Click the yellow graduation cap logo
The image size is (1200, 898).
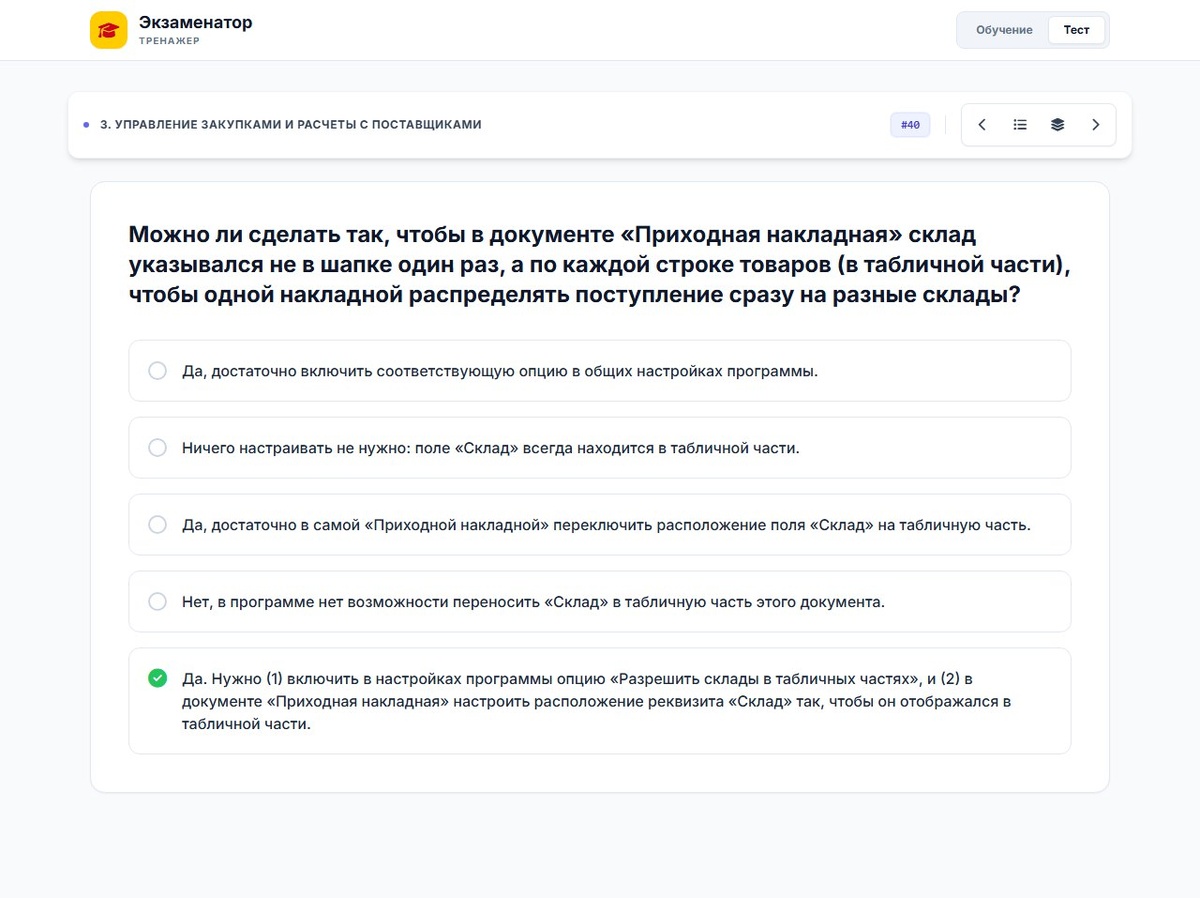point(108,30)
